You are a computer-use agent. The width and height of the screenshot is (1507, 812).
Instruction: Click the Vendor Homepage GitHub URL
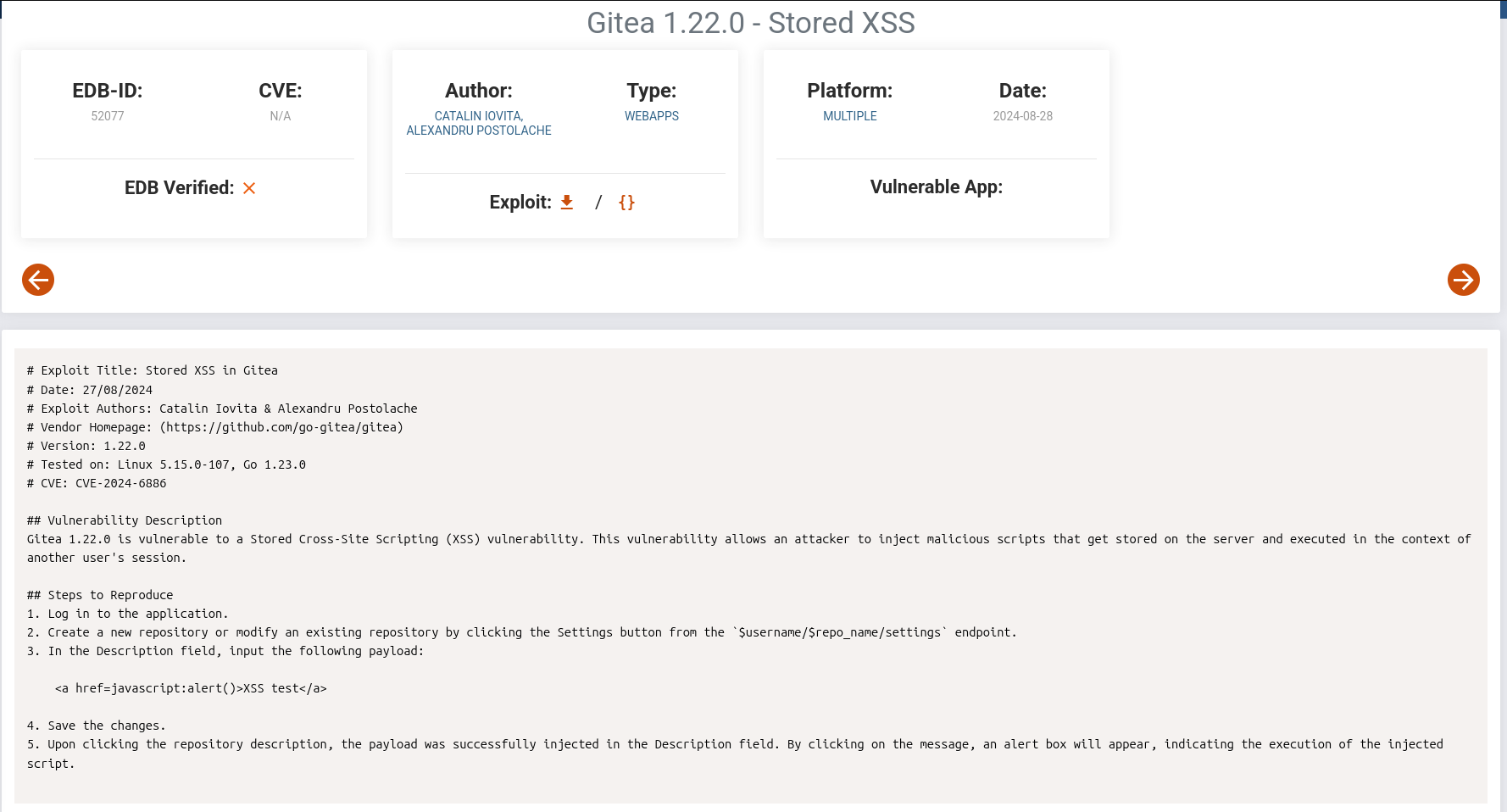click(281, 427)
